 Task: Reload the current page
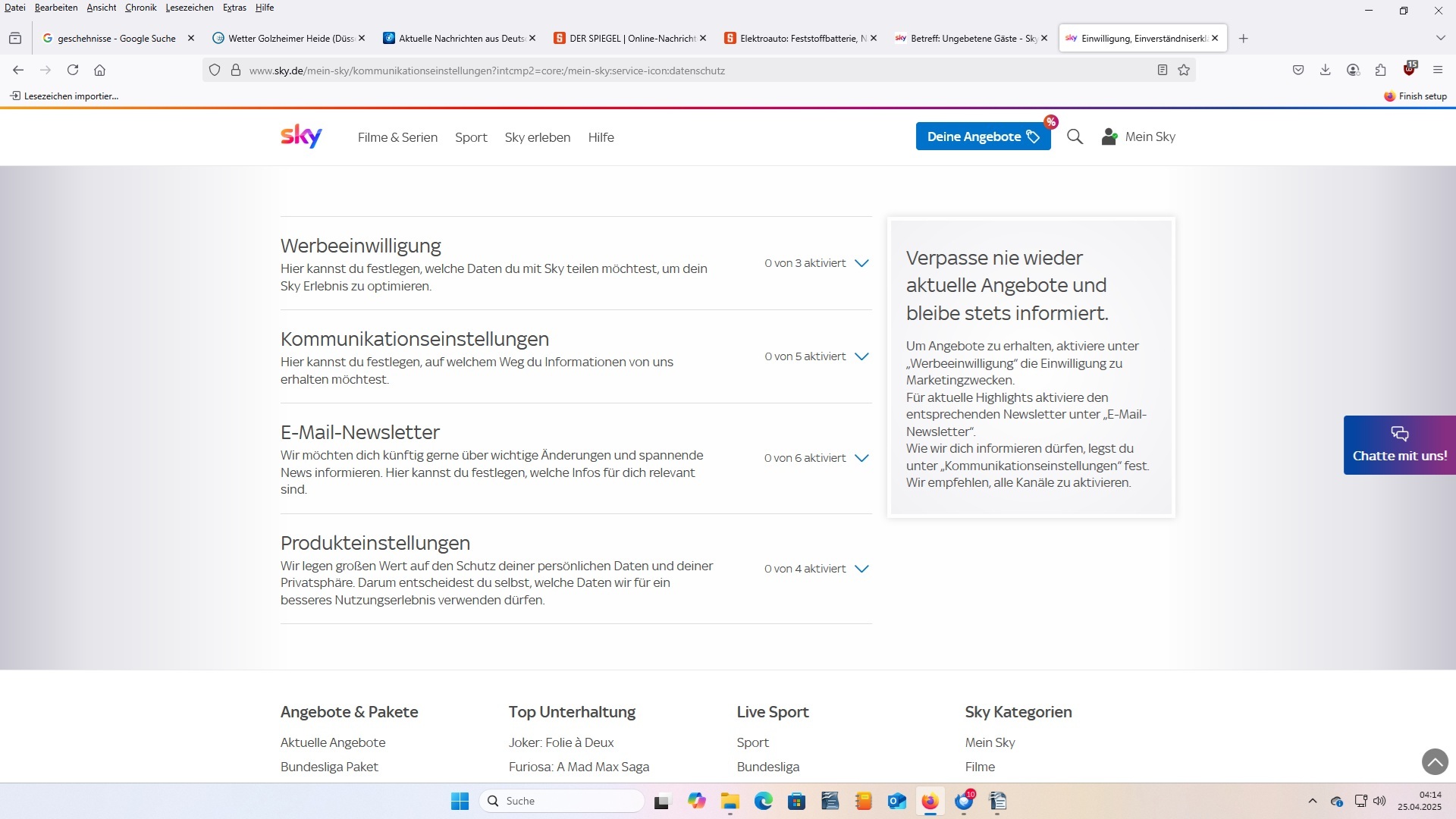click(73, 71)
